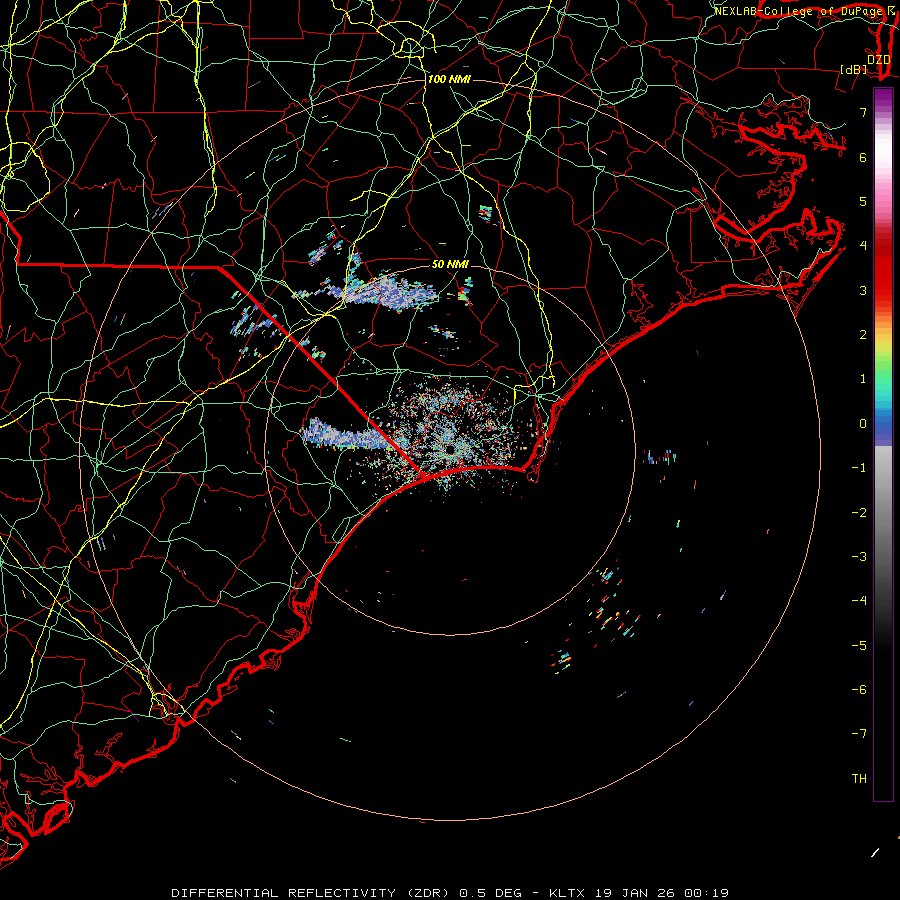The width and height of the screenshot is (900, 900).
Task: Click the -1 value on the dB scale
Action: (859, 468)
